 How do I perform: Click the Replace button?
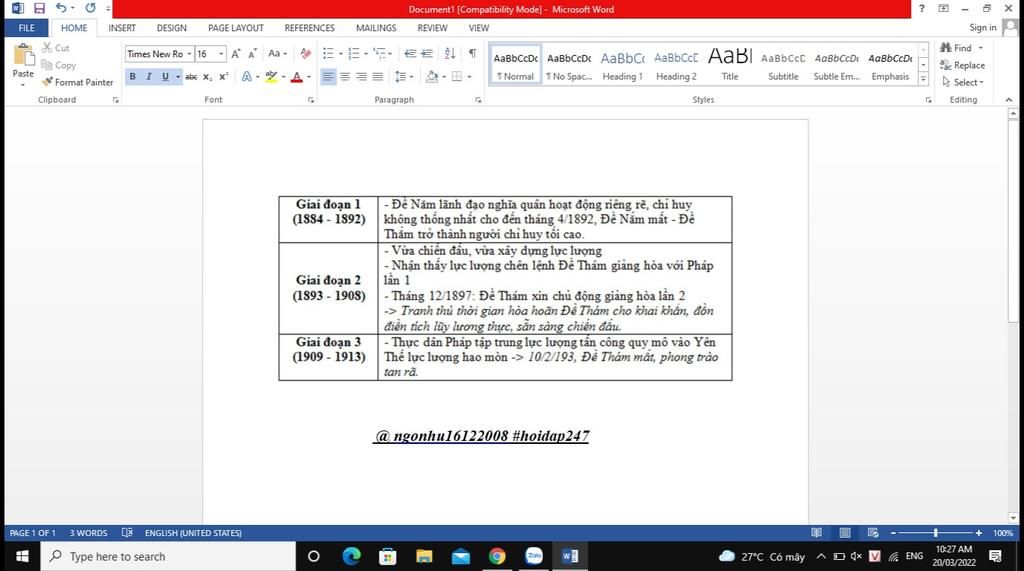963,65
